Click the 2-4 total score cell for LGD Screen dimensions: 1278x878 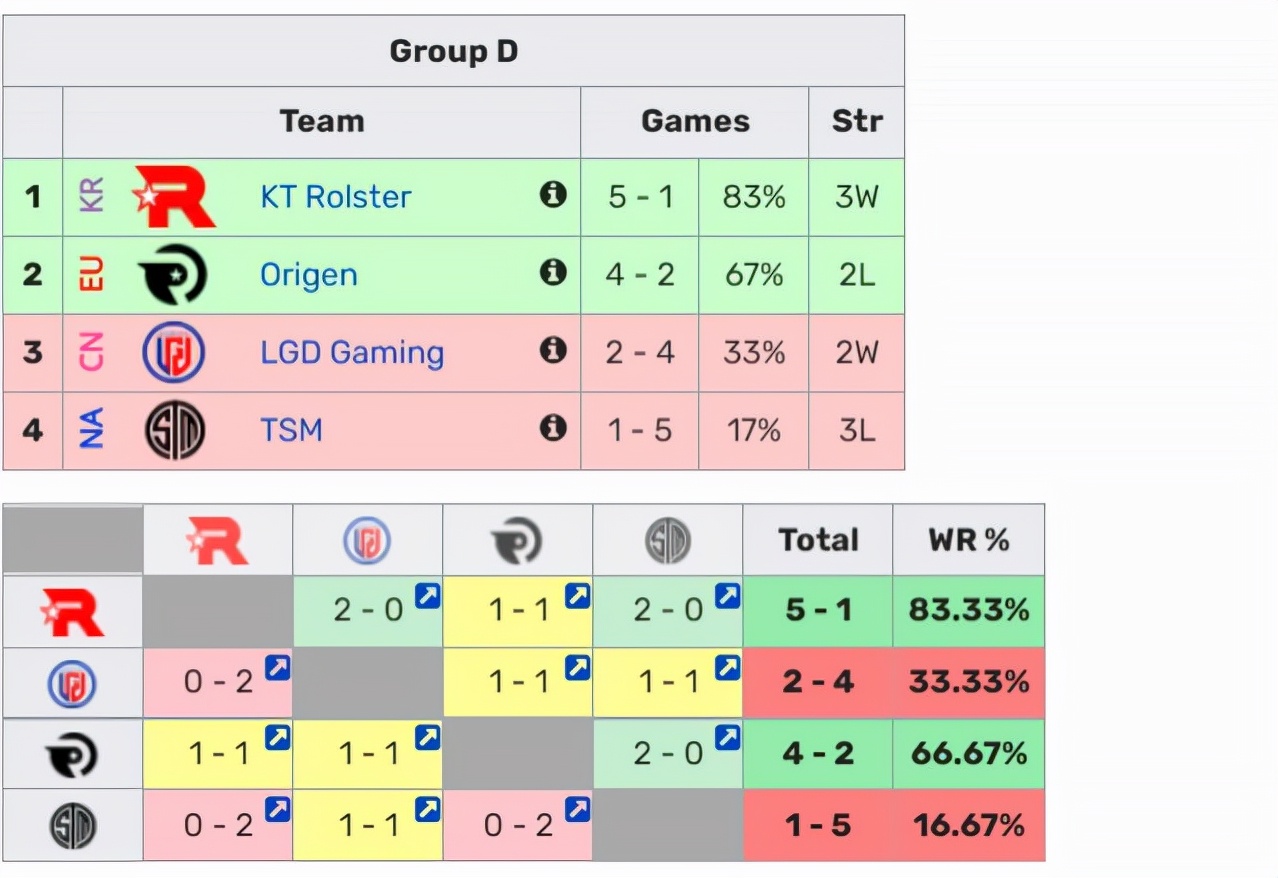point(816,682)
